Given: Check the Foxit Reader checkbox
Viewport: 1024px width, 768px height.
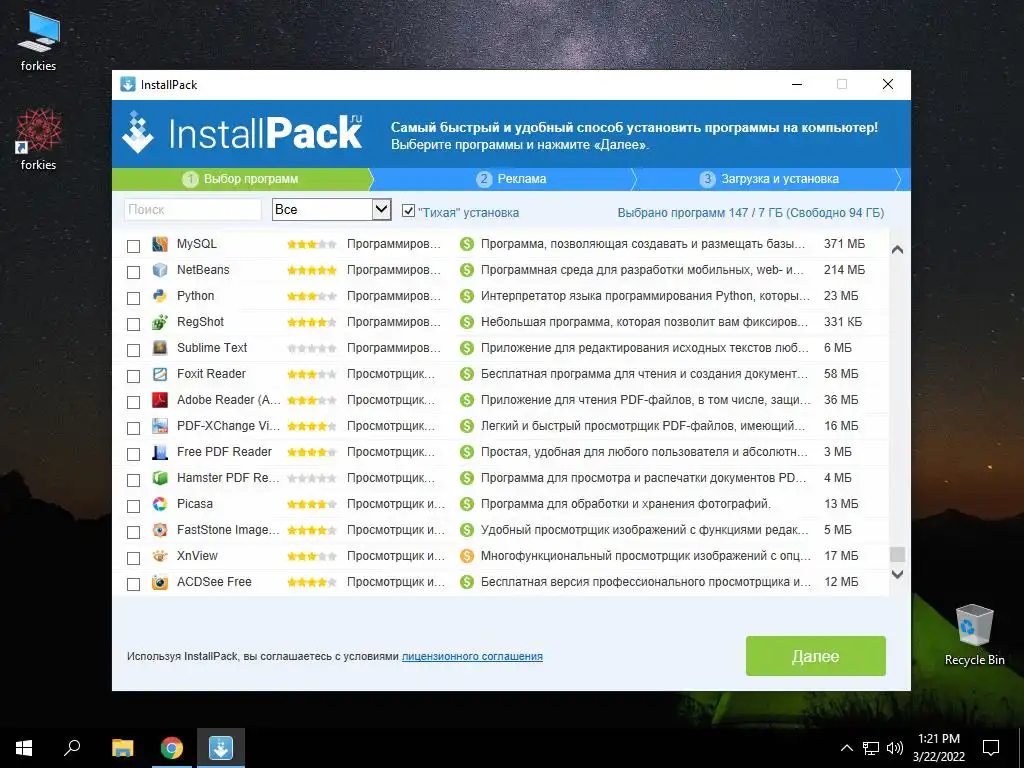Looking at the screenshot, I should 133,376.
